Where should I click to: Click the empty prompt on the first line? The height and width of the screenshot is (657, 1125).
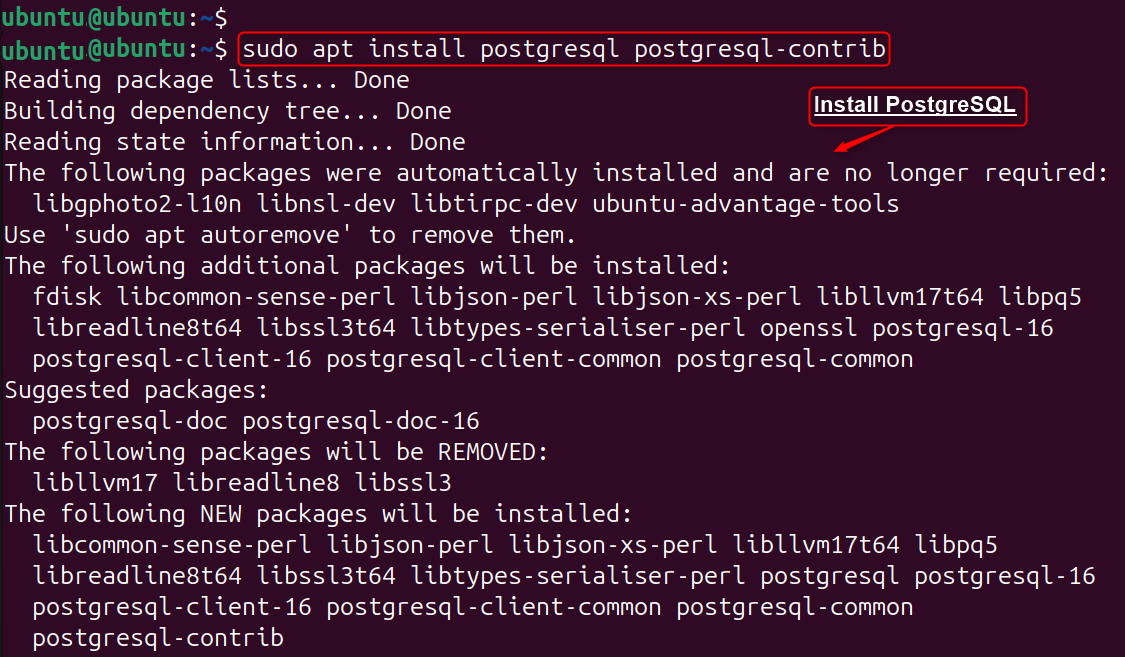click(x=115, y=16)
